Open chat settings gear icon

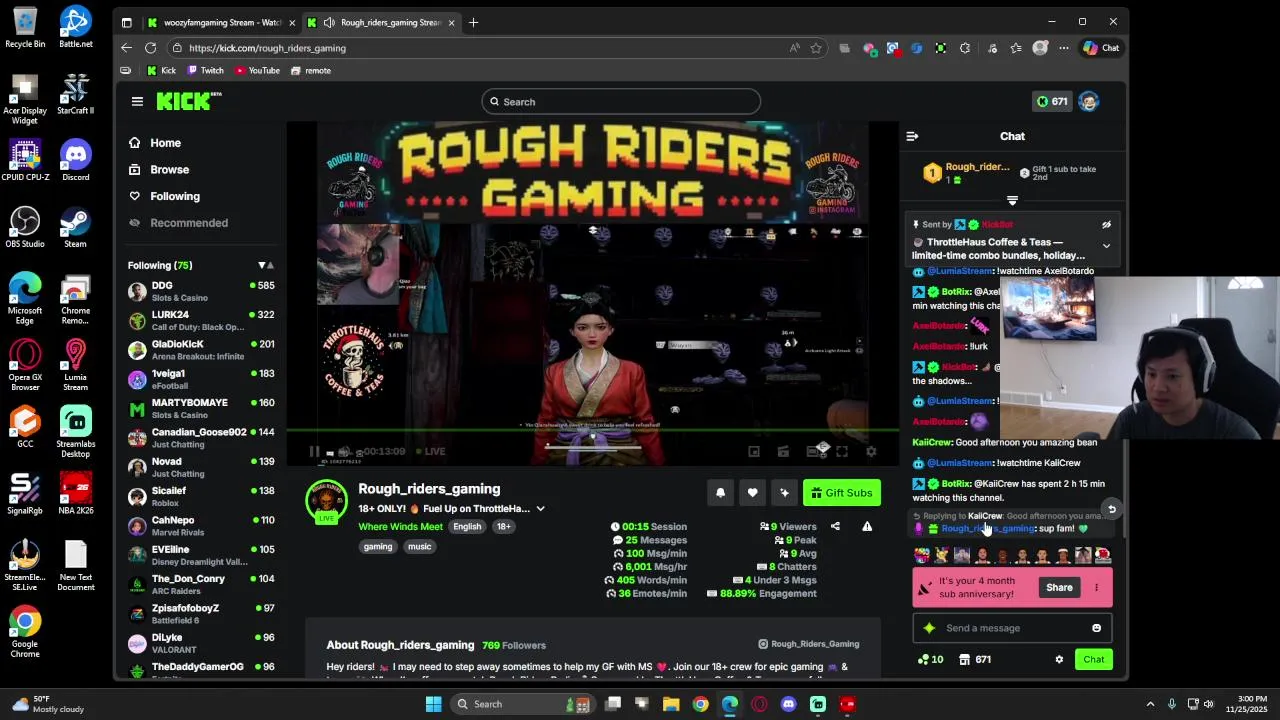pyautogui.click(x=1059, y=659)
